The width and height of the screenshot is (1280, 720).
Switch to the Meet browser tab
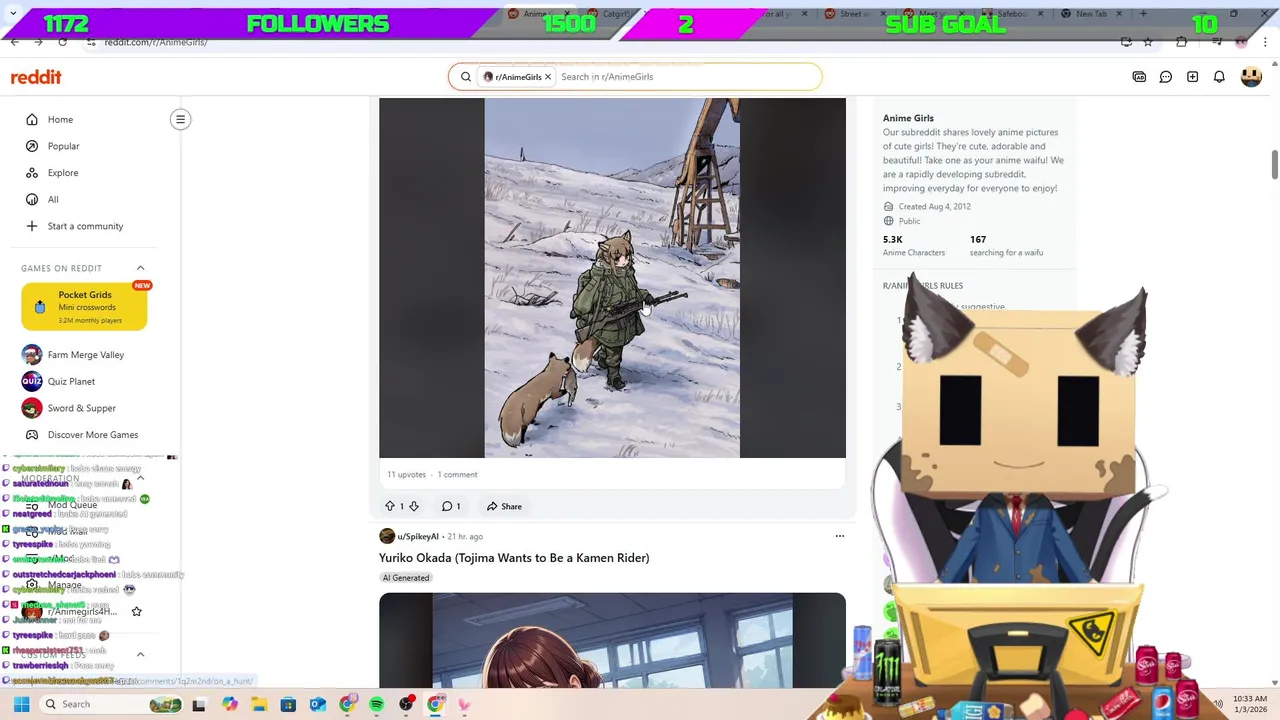pyautogui.click(x=935, y=14)
